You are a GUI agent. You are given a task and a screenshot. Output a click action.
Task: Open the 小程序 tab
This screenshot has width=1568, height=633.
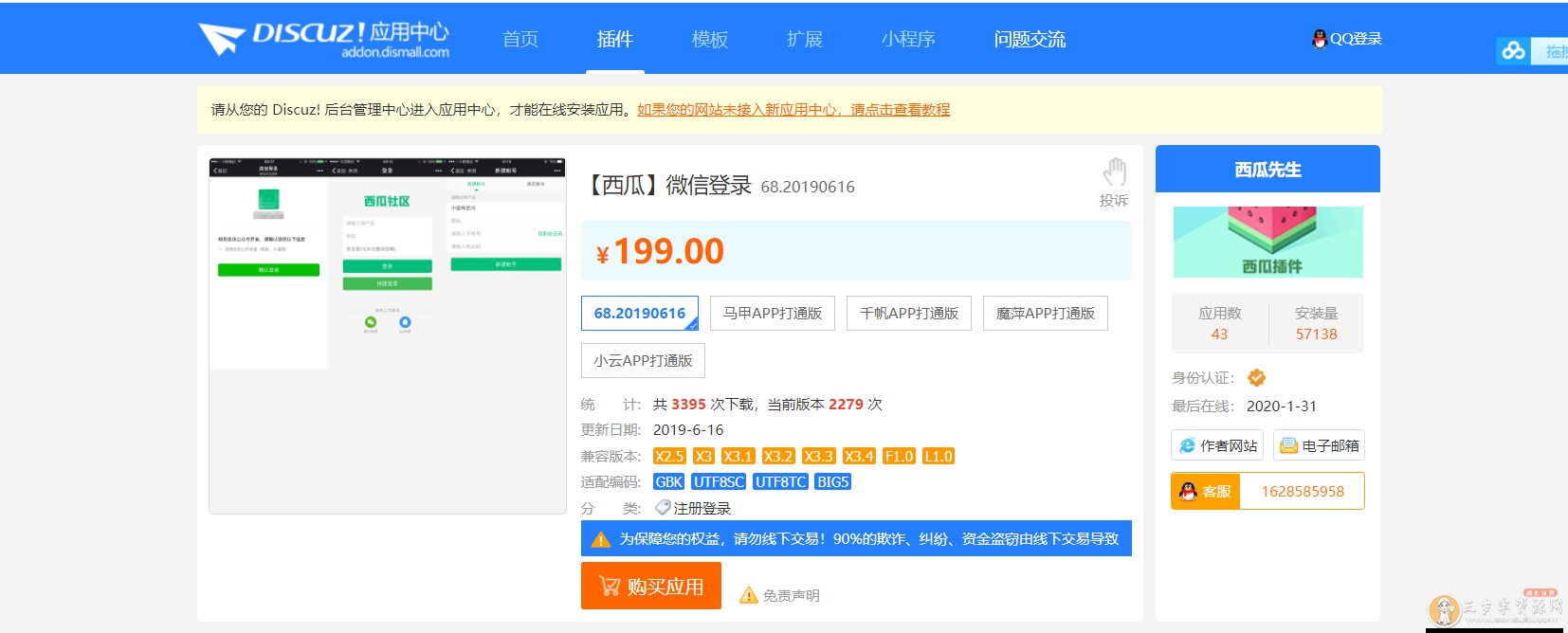coord(908,39)
